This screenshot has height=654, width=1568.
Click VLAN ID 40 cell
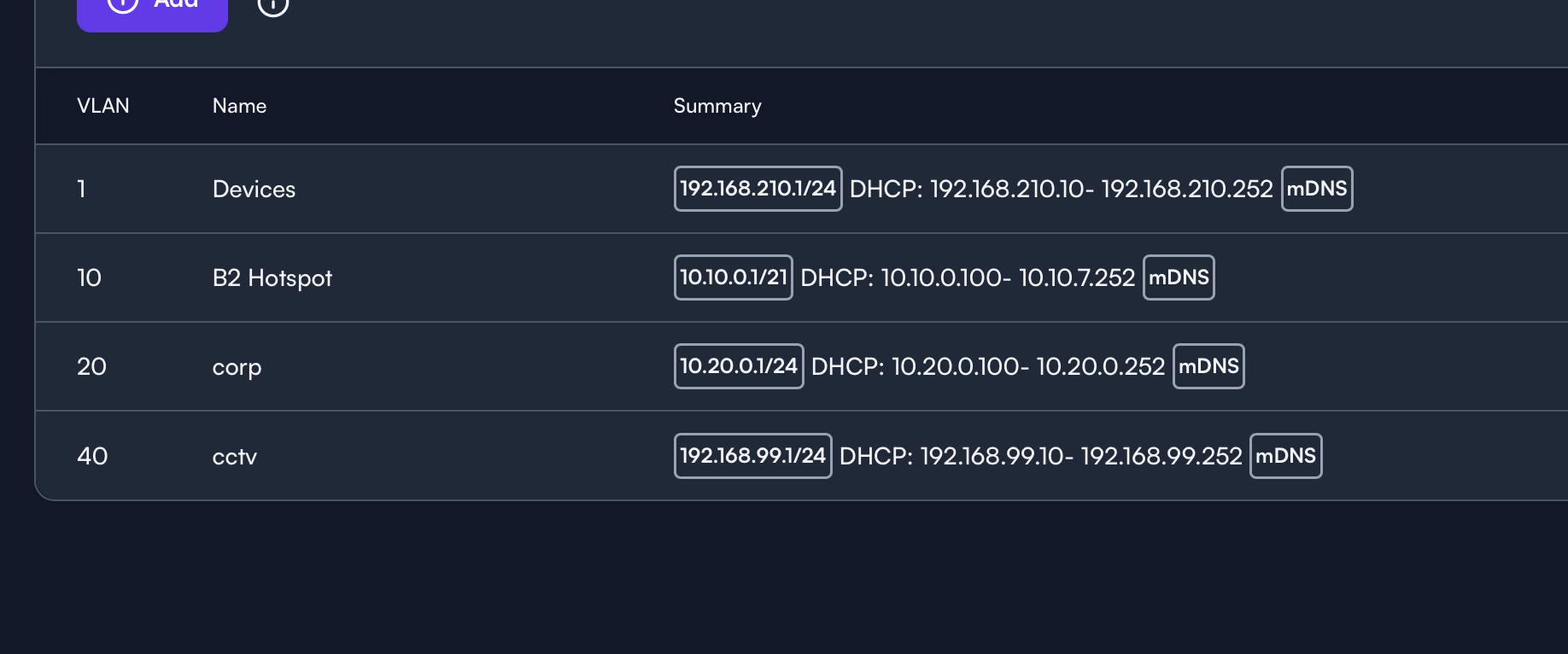(x=92, y=457)
